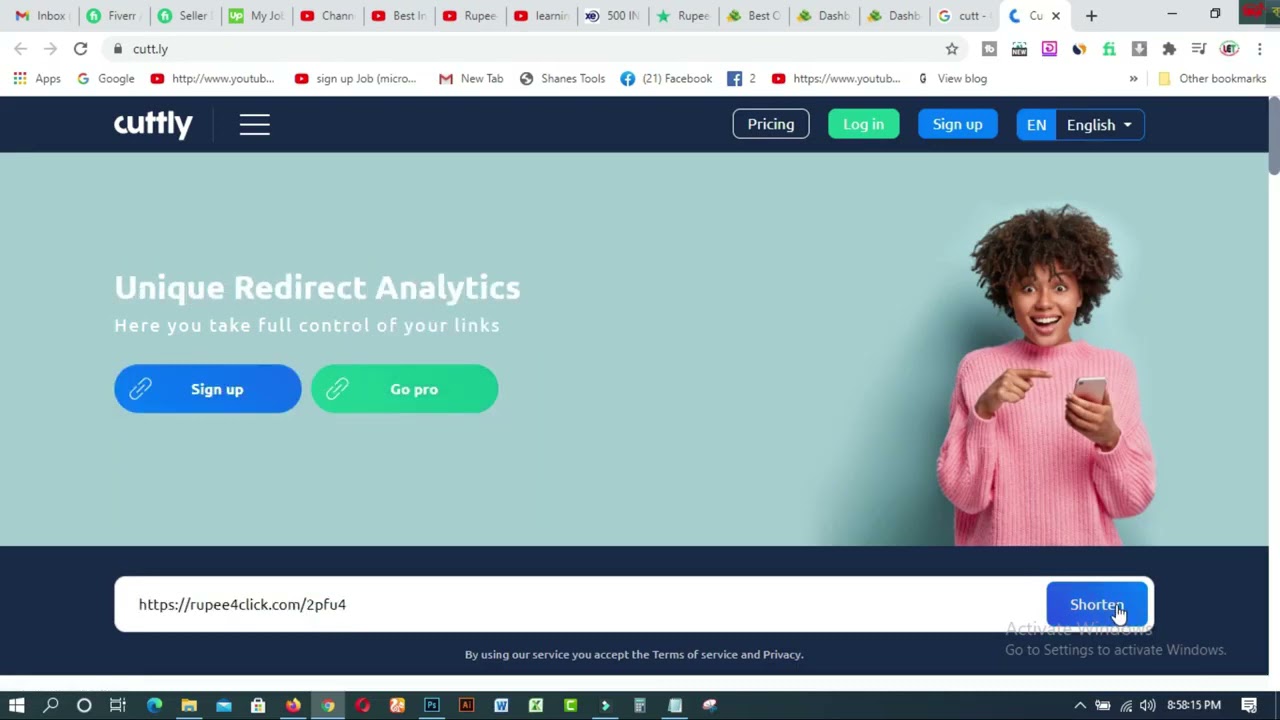1280x720 pixels.
Task: Open Task View on the taskbar
Action: point(118,705)
